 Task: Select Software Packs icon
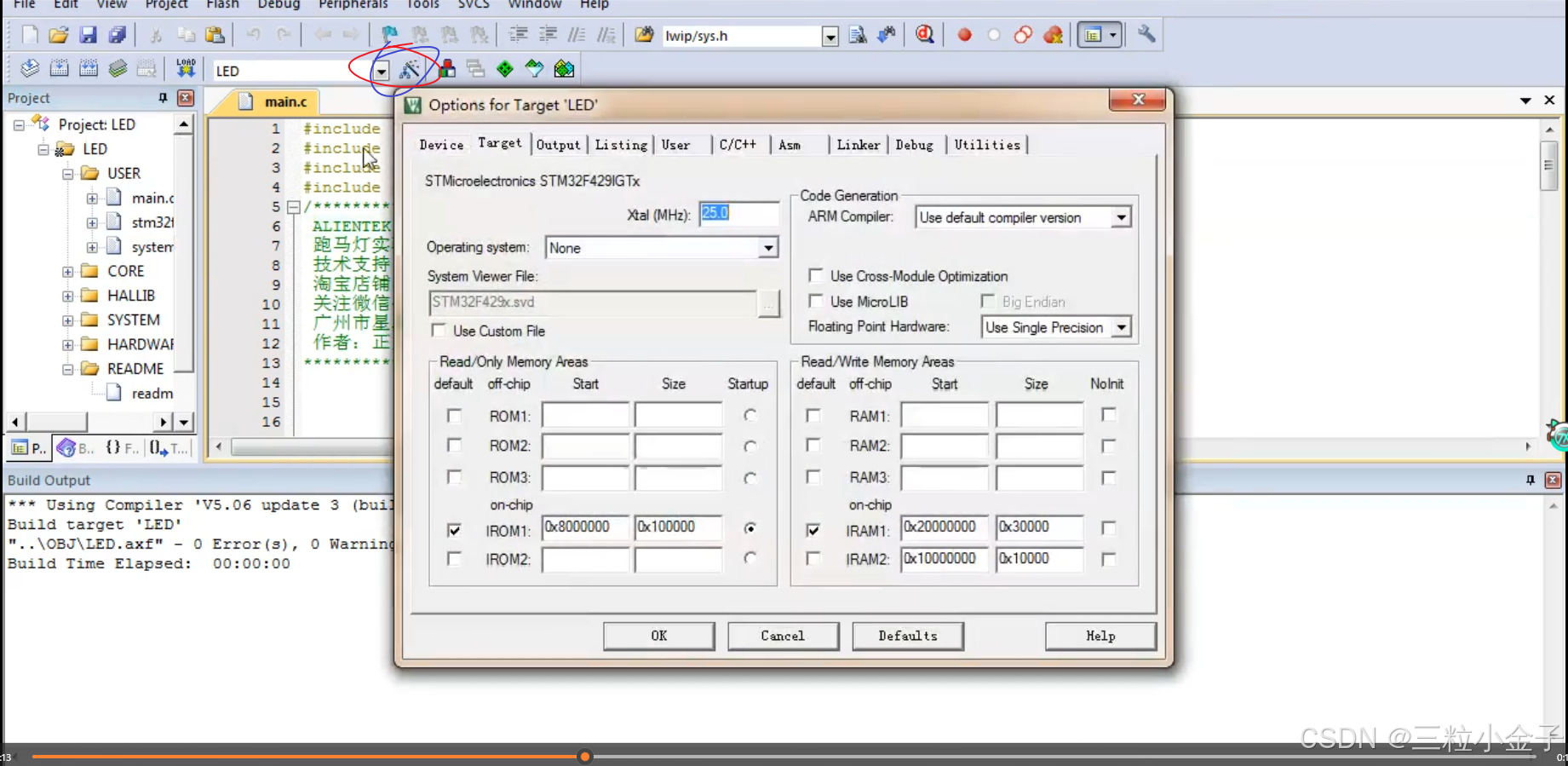coord(534,69)
